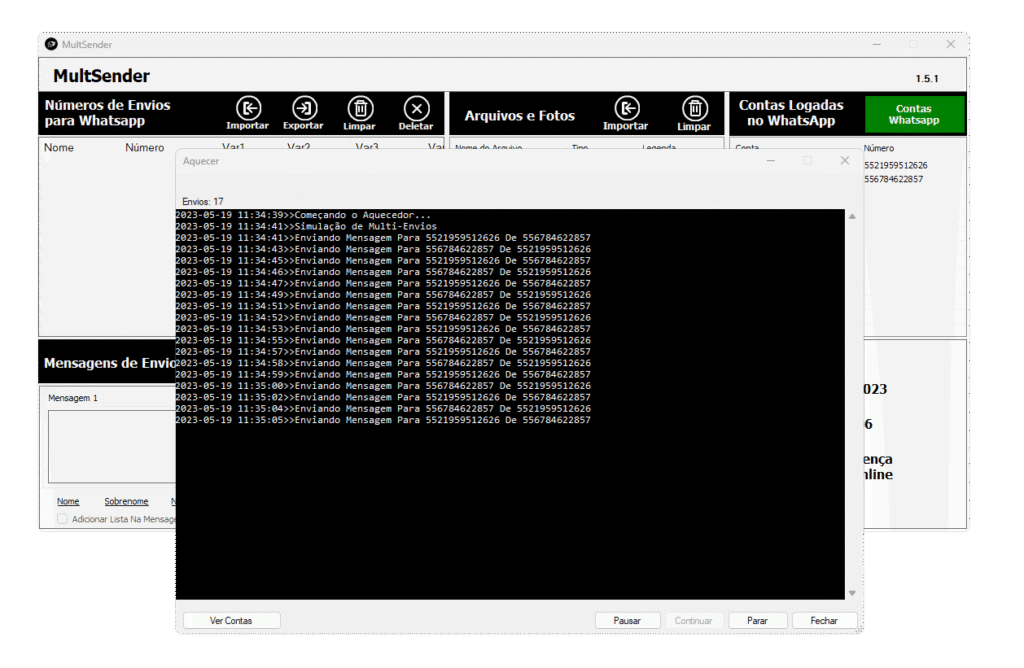
Task: Click the log line stamped 11:35:02
Action: click(x=383, y=397)
